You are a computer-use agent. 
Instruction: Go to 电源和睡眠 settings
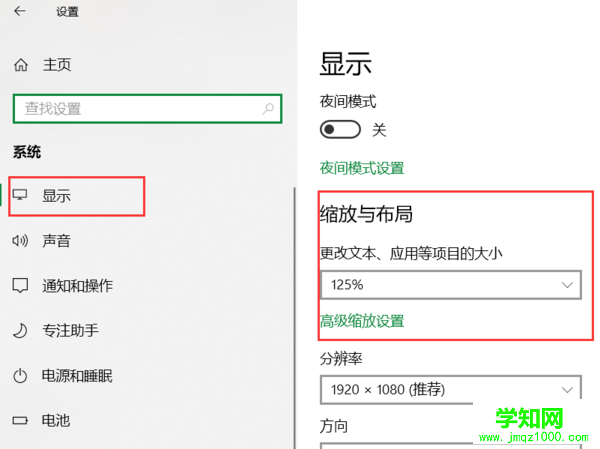[x=77, y=376]
